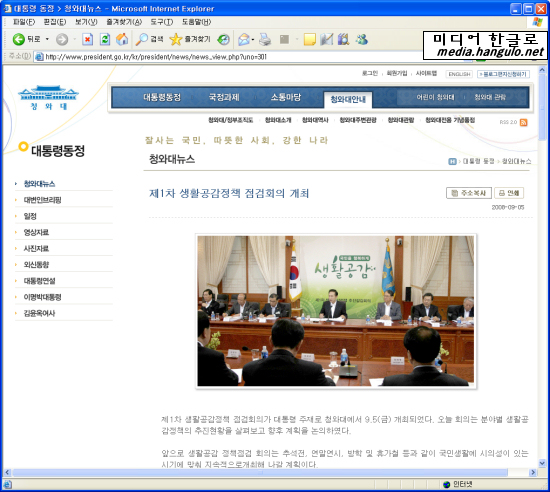Click the Messenger people icon in toolbar
This screenshot has width=550, height=492.
tap(362, 39)
